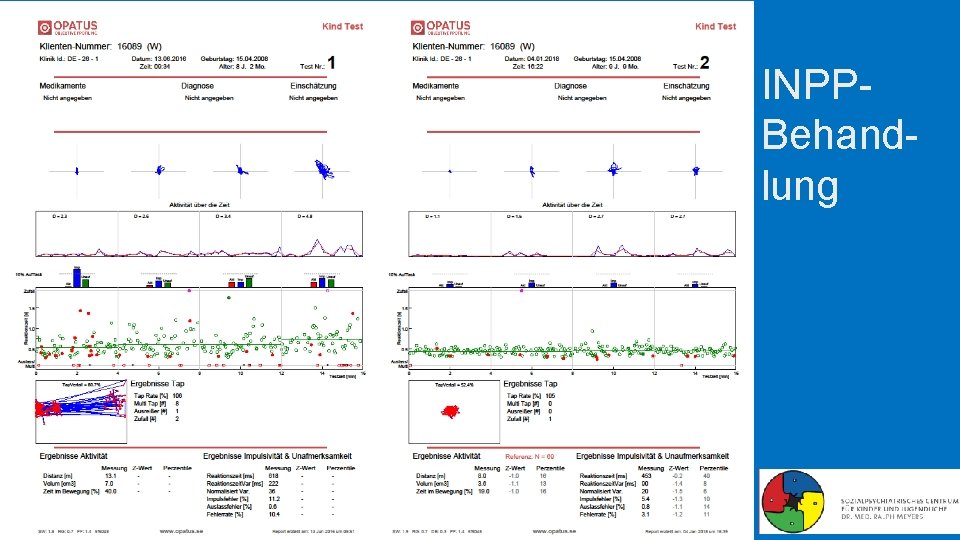Click the large Test Nr. 2 number
Image resolution: width=960 pixels, height=540 pixels.
coord(704,63)
